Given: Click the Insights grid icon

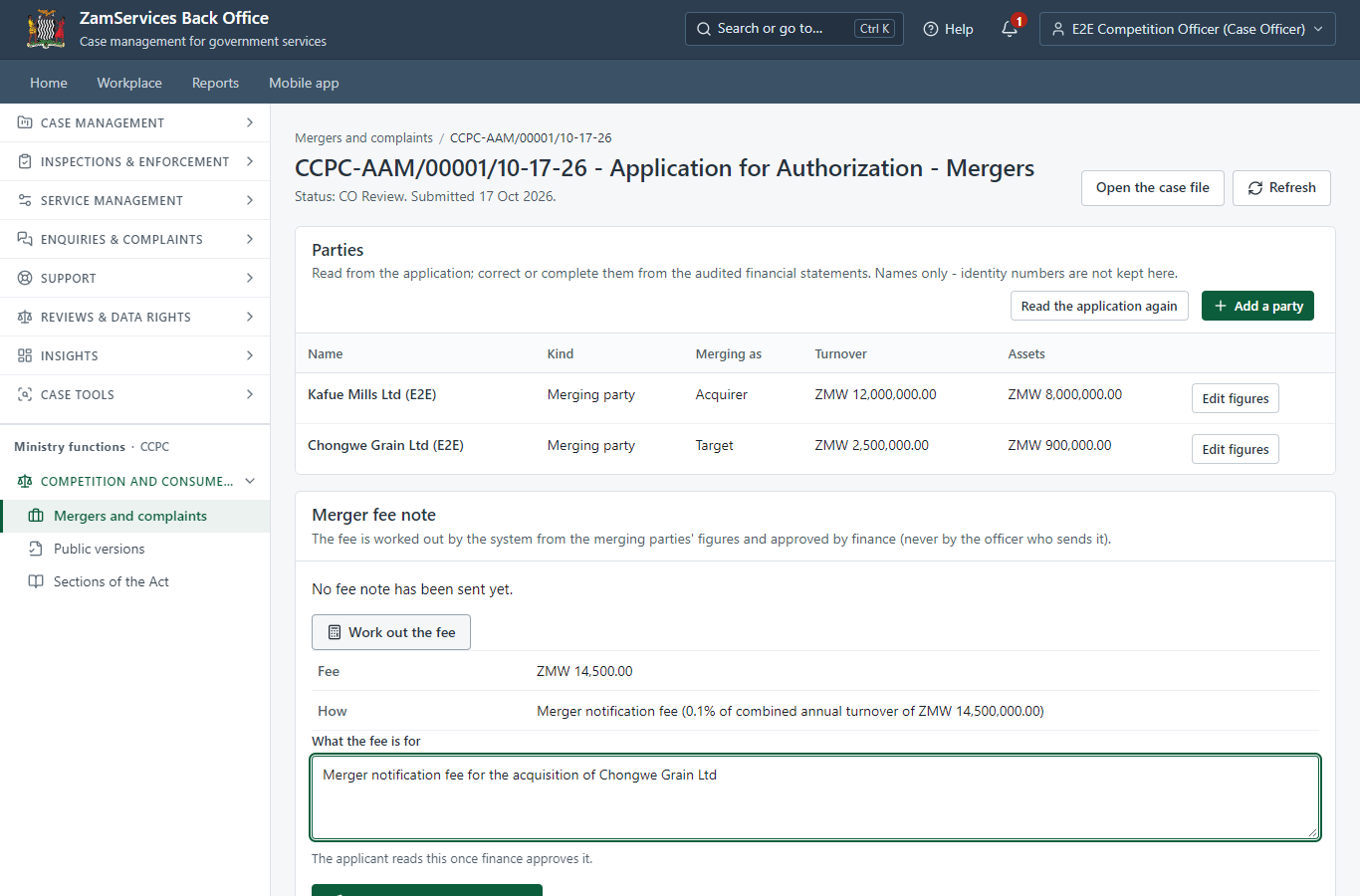Looking at the screenshot, I should (x=25, y=355).
